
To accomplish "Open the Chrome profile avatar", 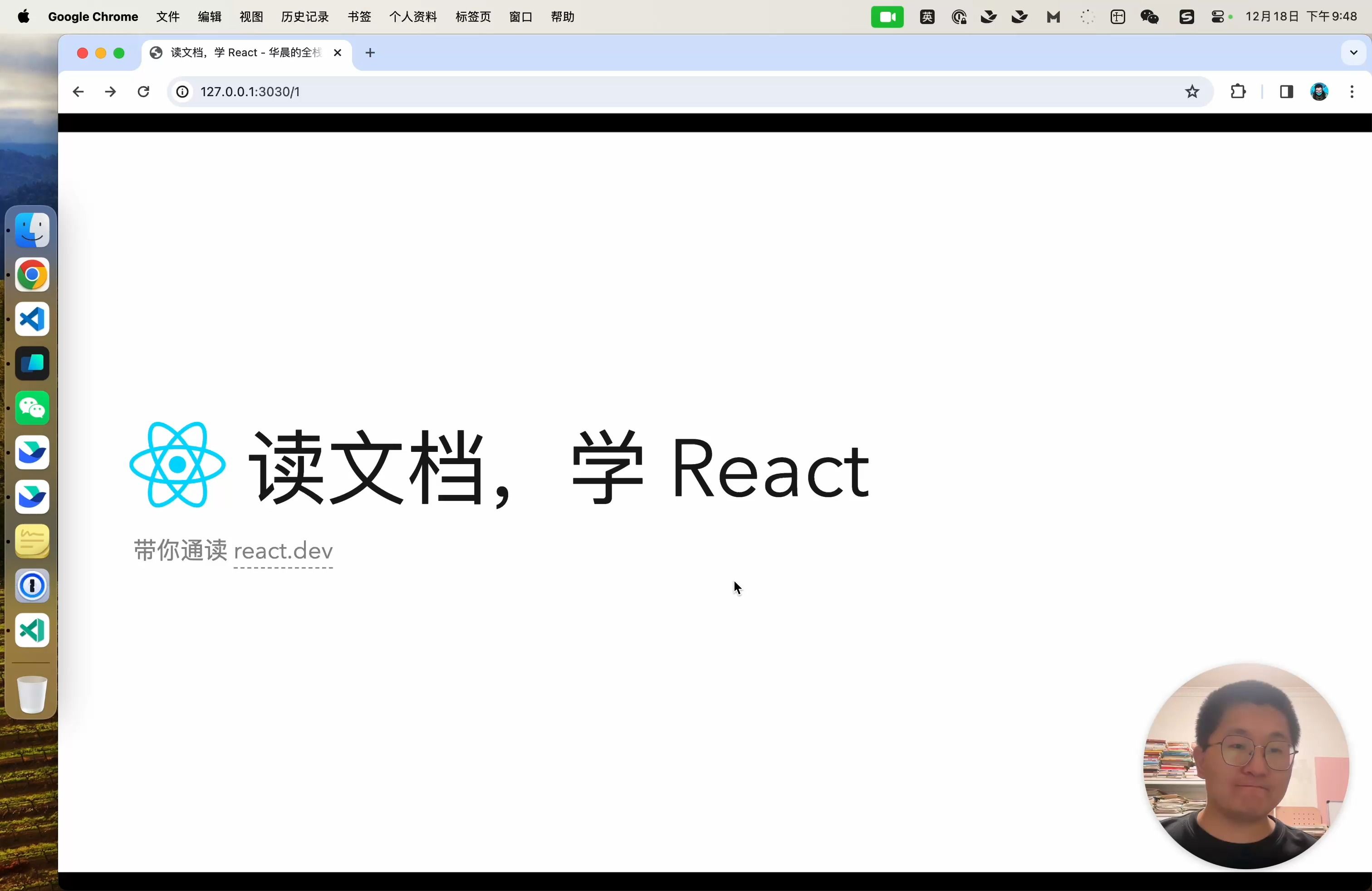I will [1319, 92].
